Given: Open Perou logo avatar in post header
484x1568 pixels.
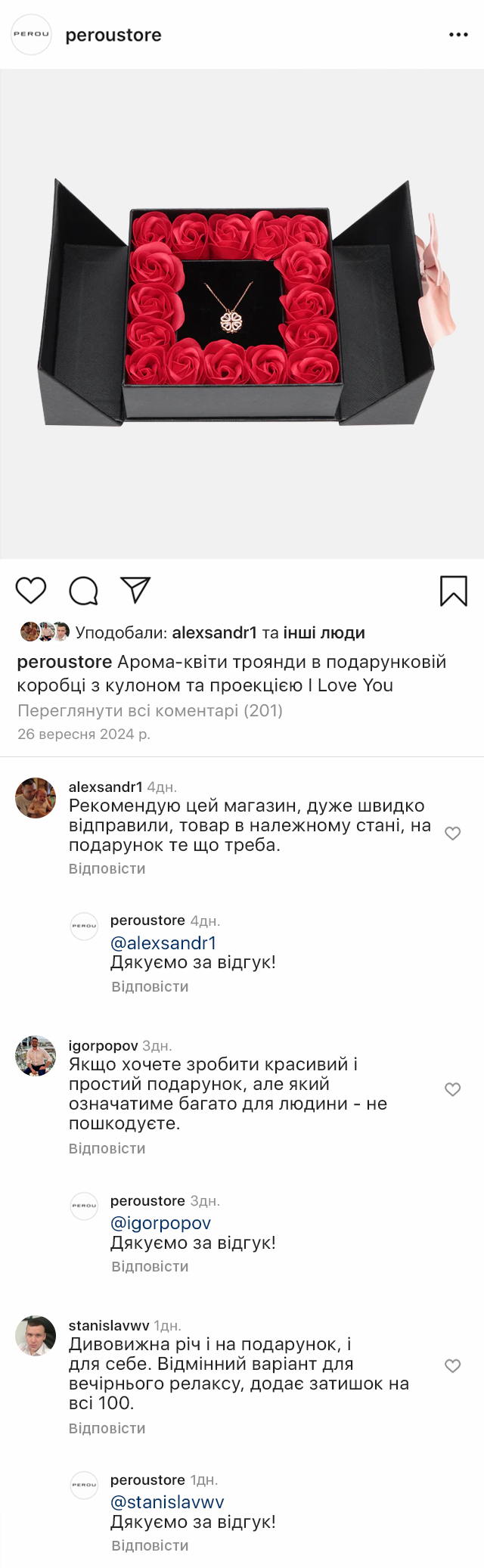Looking at the screenshot, I should tap(31, 35).
